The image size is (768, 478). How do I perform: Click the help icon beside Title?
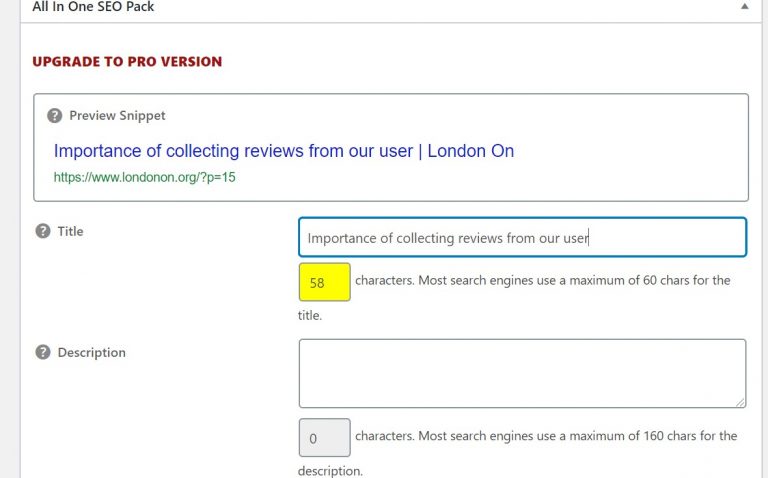[x=43, y=231]
